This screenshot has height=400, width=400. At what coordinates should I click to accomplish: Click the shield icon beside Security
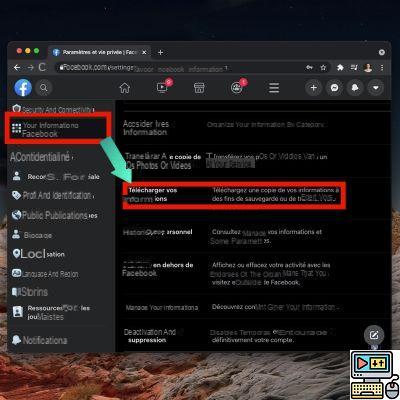click(x=16, y=109)
